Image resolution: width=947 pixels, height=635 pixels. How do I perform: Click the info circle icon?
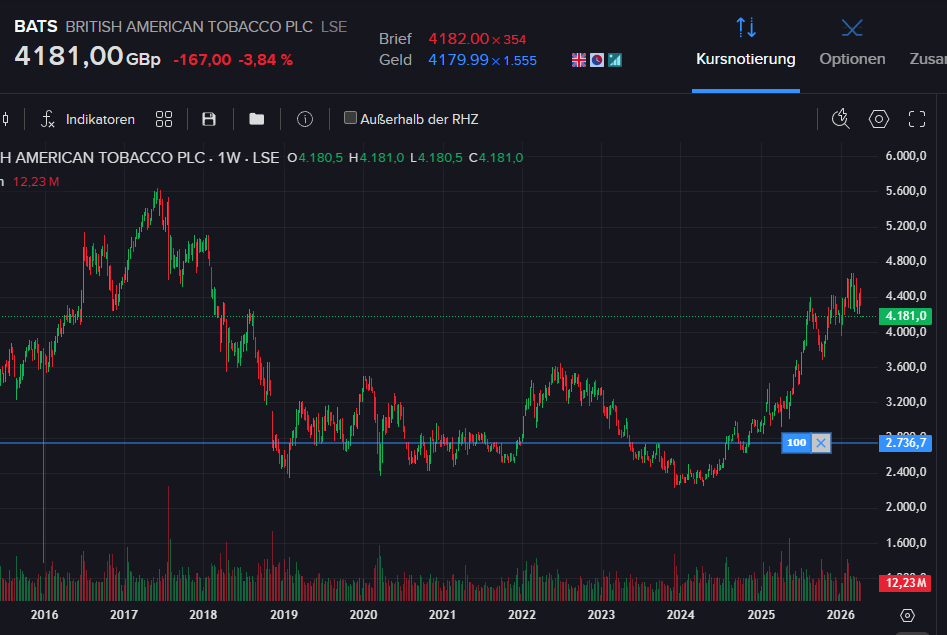(x=305, y=120)
